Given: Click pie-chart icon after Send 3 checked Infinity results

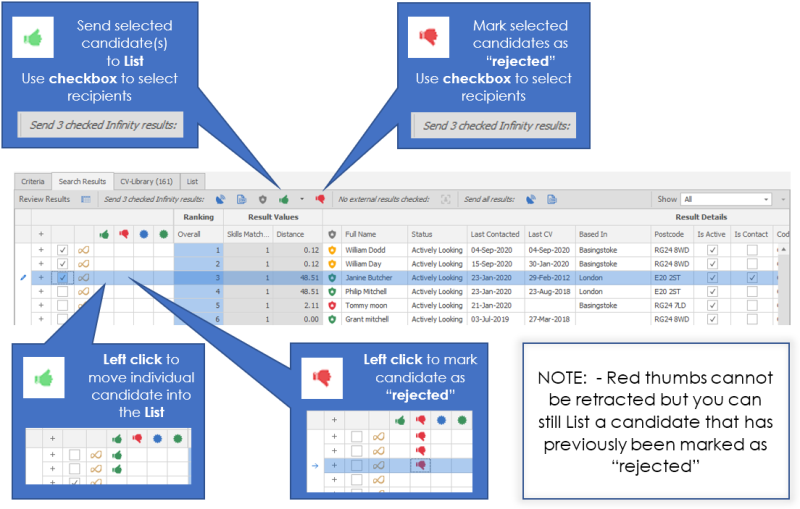Looking at the screenshot, I should [x=219, y=200].
